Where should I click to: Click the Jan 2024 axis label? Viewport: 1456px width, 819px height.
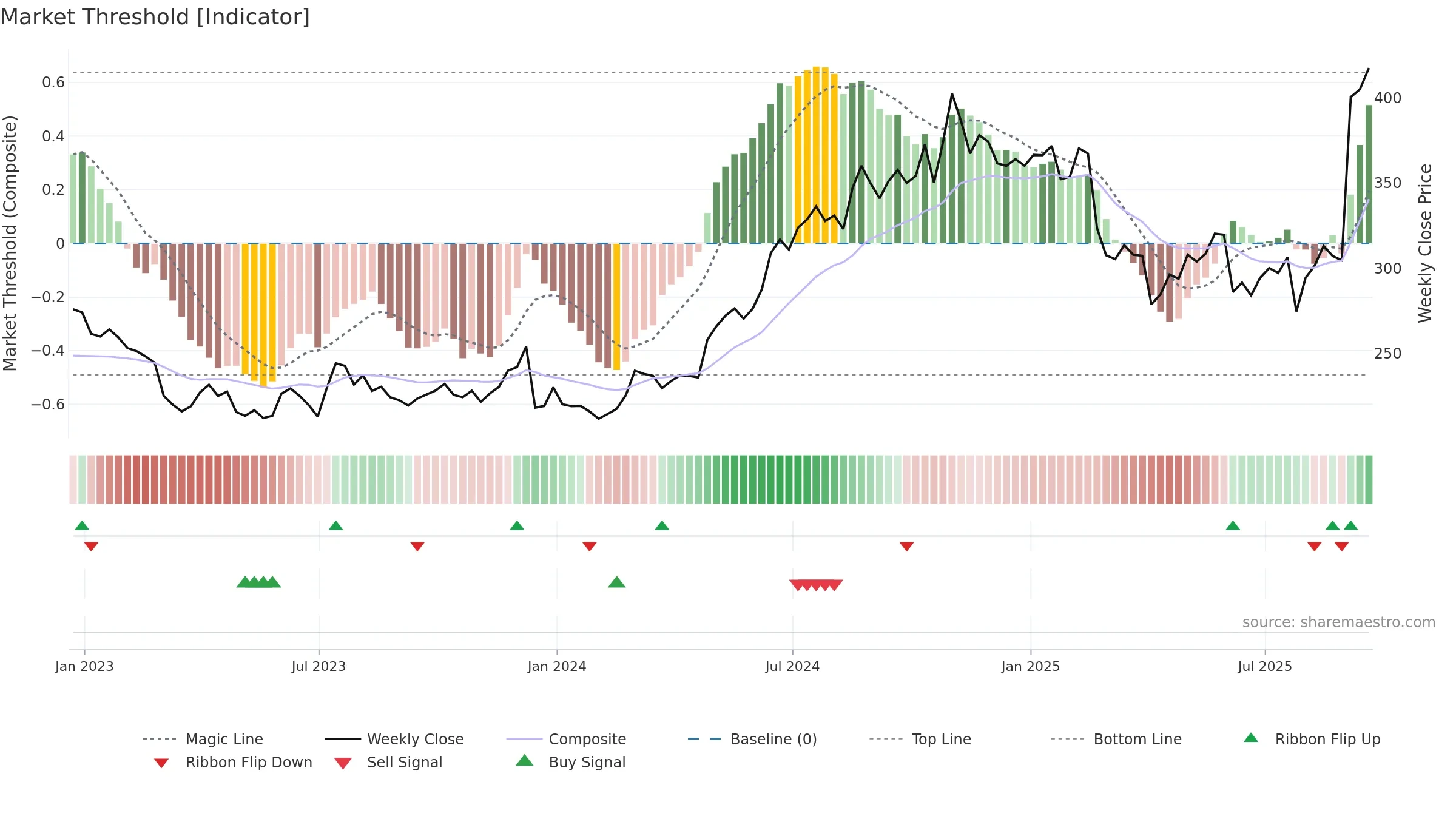pyautogui.click(x=557, y=666)
